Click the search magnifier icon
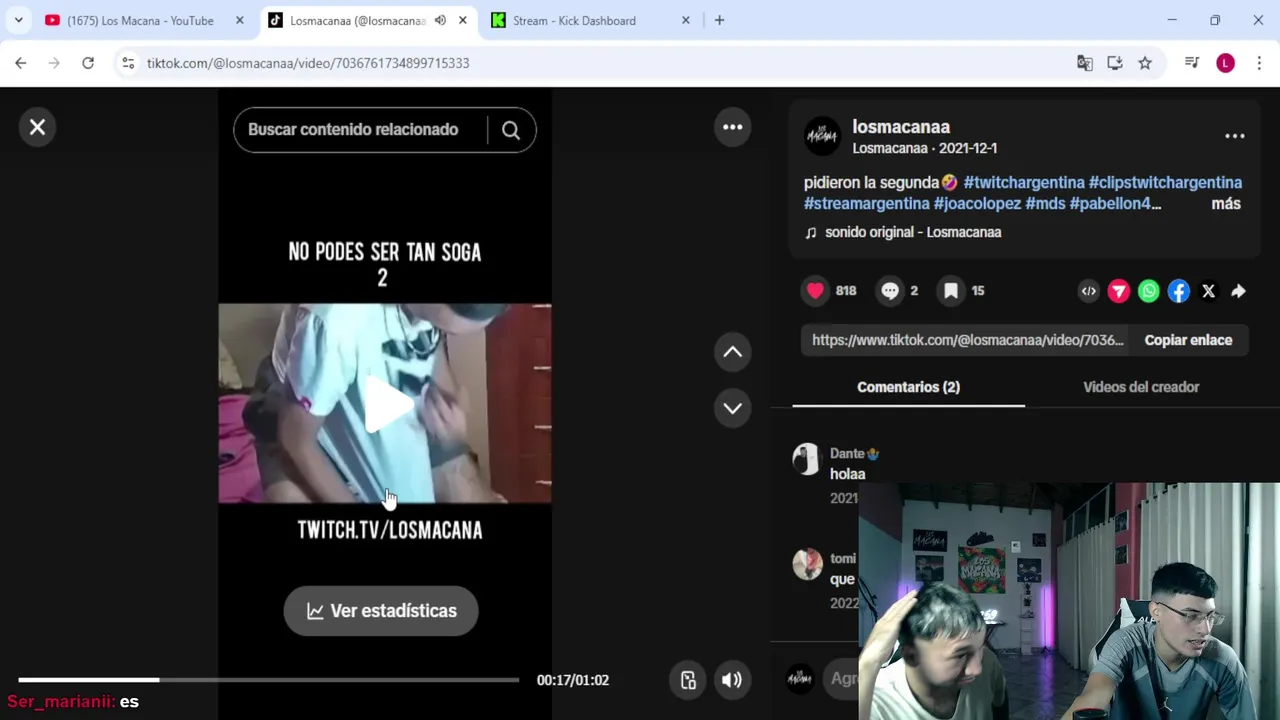This screenshot has width=1280, height=720. click(511, 130)
